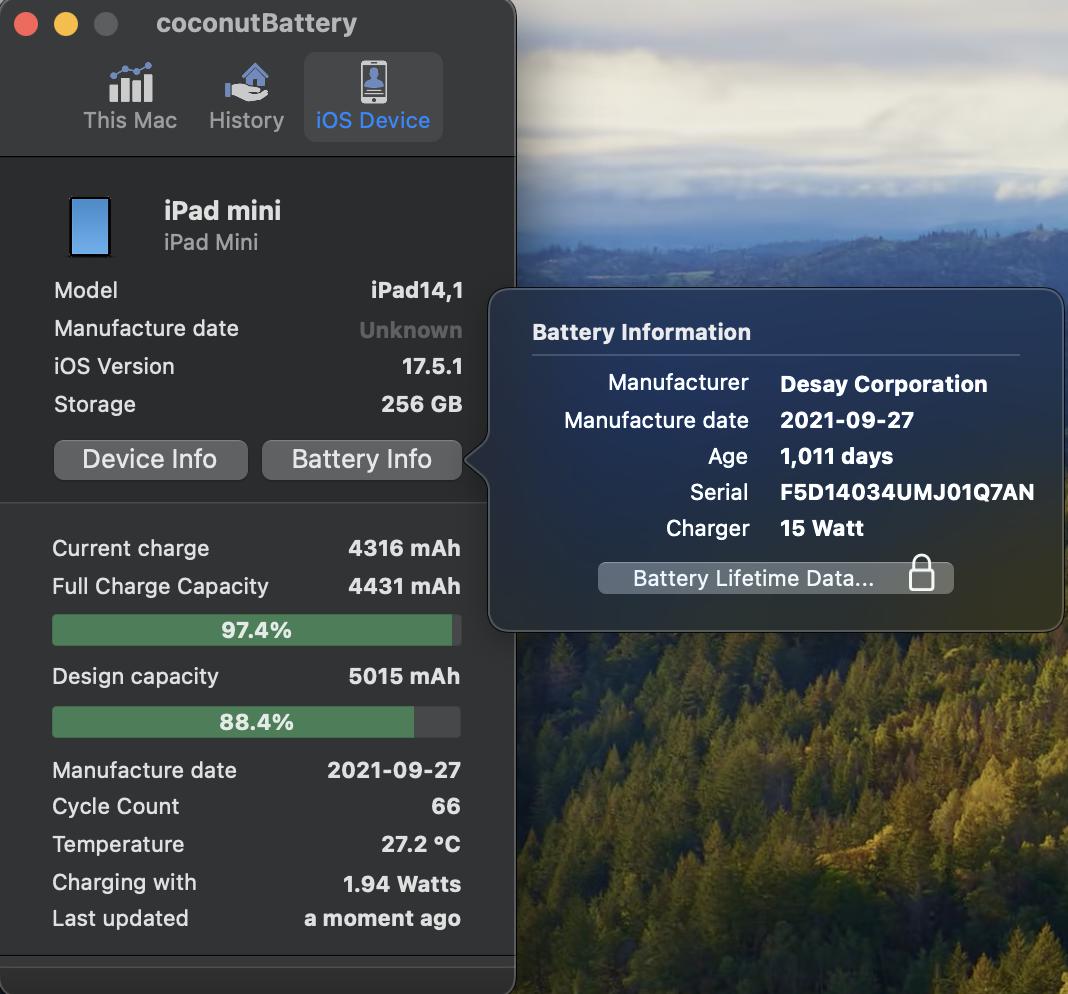1068x994 pixels.
Task: Click the lock icon on Battery Lifetime Data
Action: [x=922, y=573]
